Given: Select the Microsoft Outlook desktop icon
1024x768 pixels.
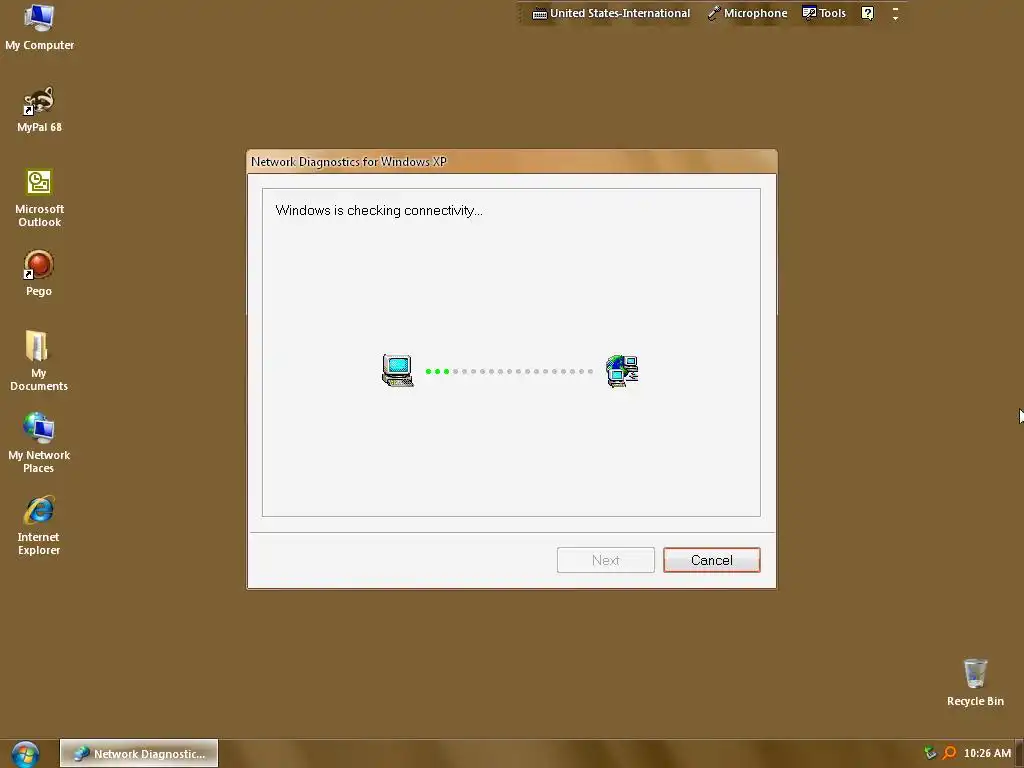Looking at the screenshot, I should tap(39, 198).
